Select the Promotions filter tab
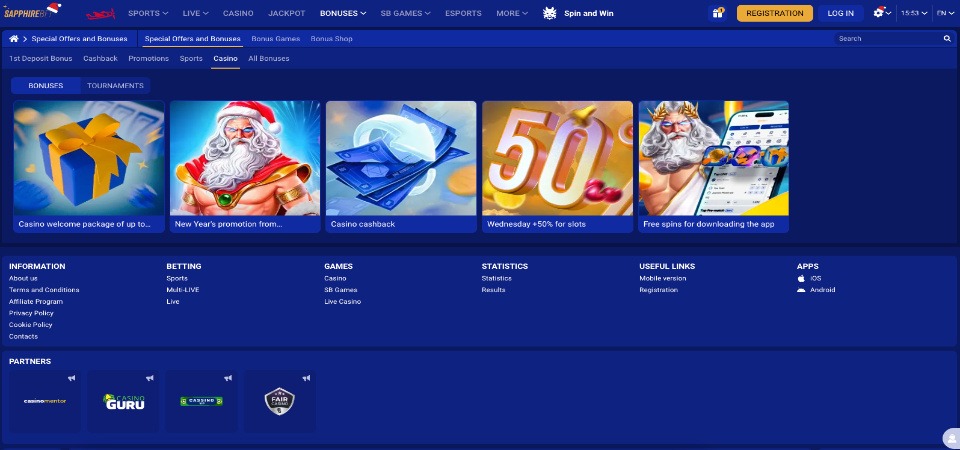This screenshot has height=450, width=960. tap(149, 59)
